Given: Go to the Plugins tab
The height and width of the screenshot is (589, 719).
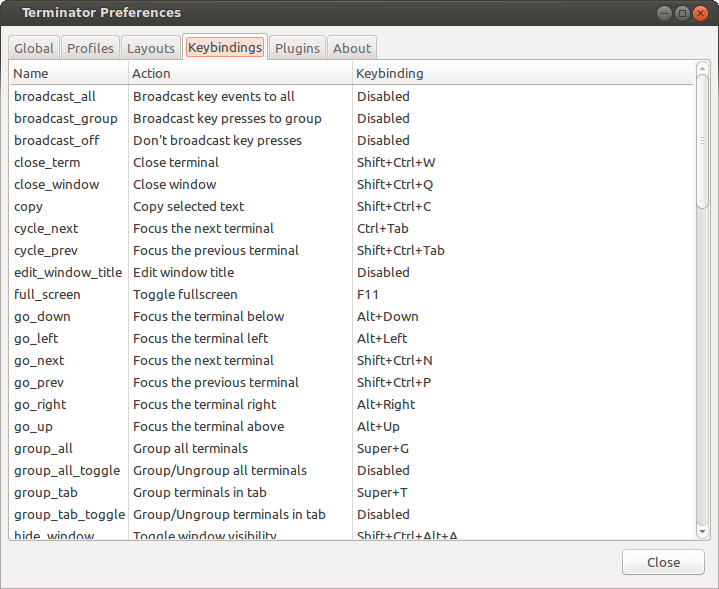Looking at the screenshot, I should click(297, 48).
